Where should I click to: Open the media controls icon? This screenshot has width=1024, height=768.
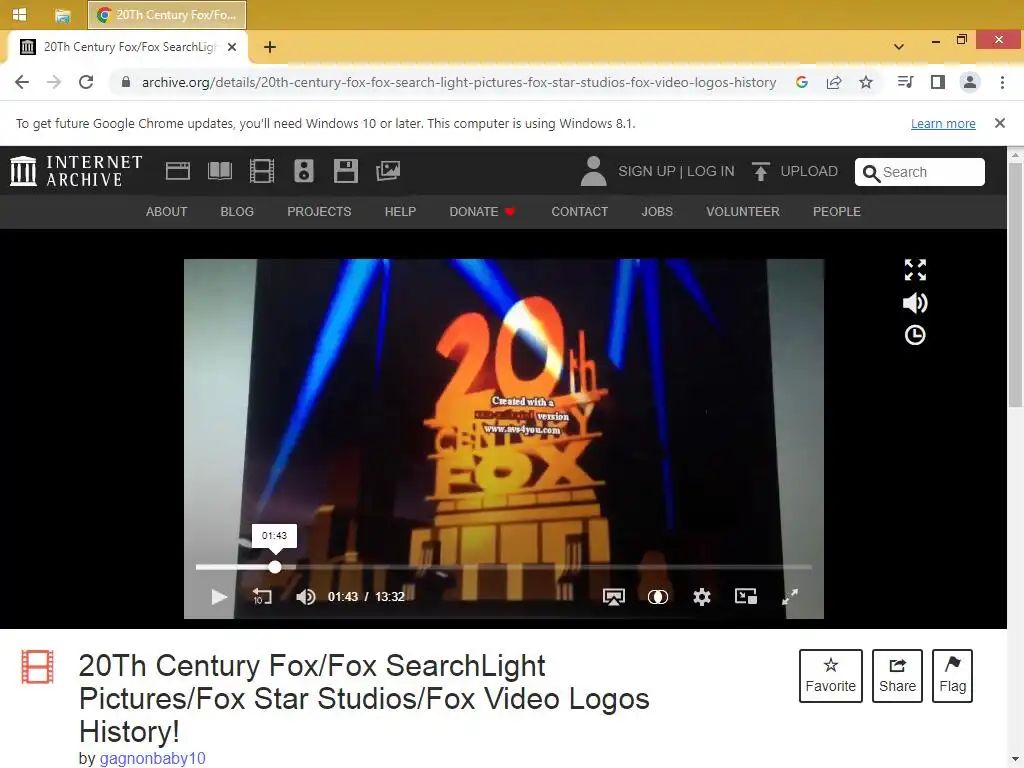click(x=905, y=82)
